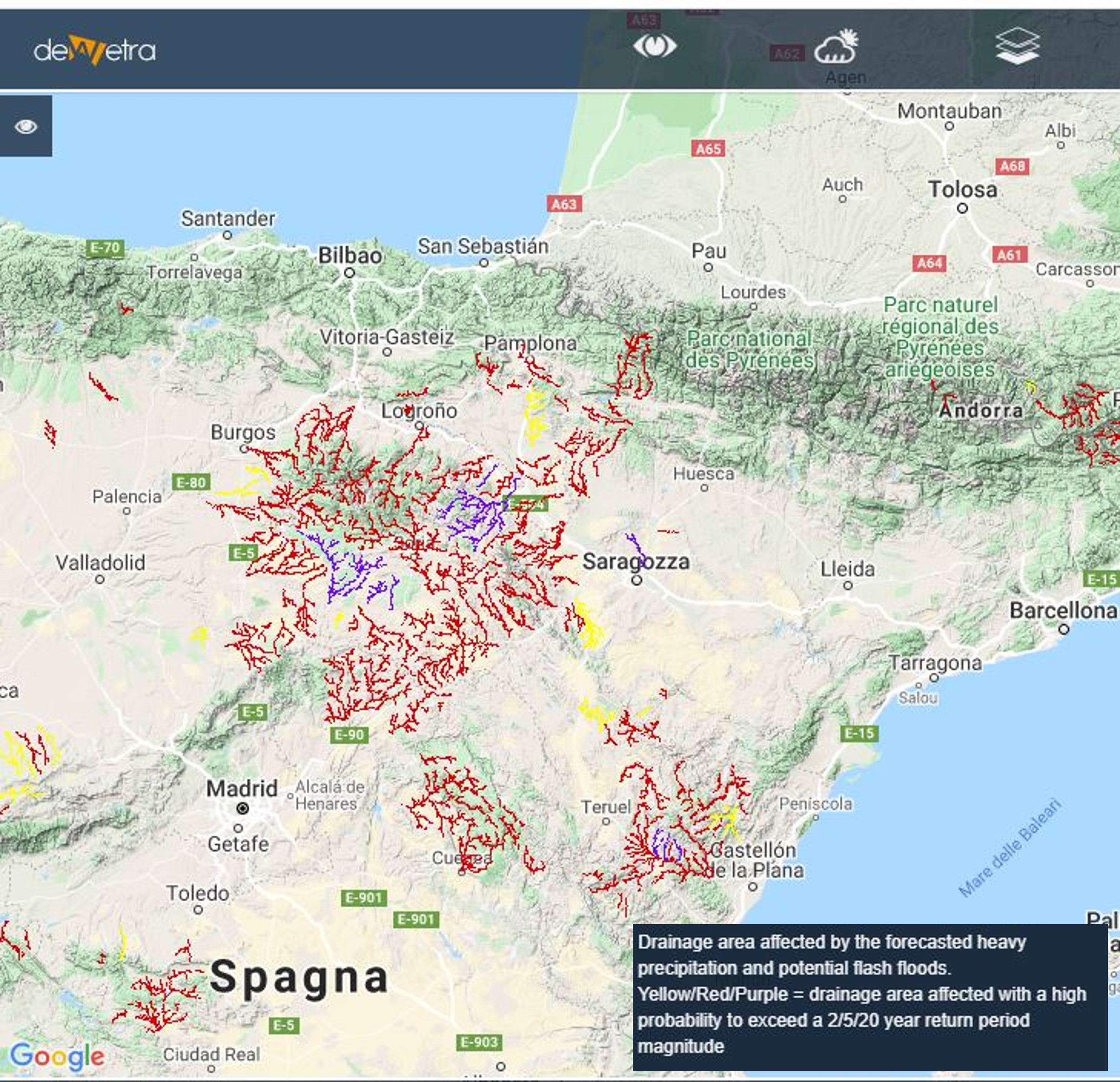The height and width of the screenshot is (1082, 1120).
Task: Click the Saragozza city label
Action: pos(636,562)
